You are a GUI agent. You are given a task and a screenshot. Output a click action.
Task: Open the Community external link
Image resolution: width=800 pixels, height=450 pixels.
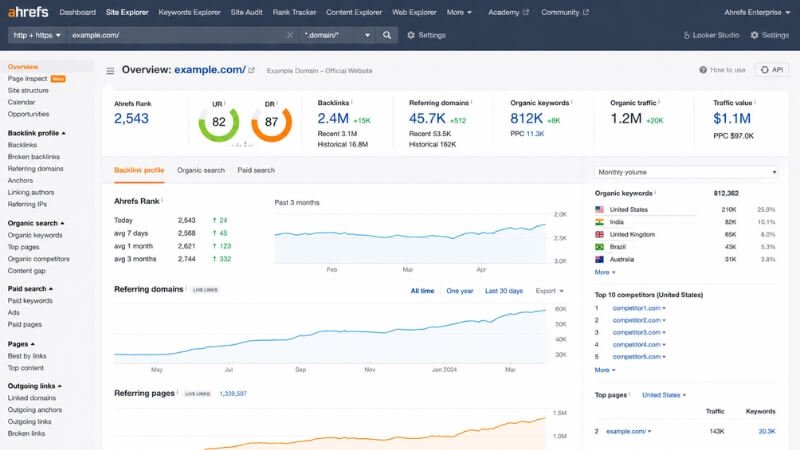click(565, 12)
